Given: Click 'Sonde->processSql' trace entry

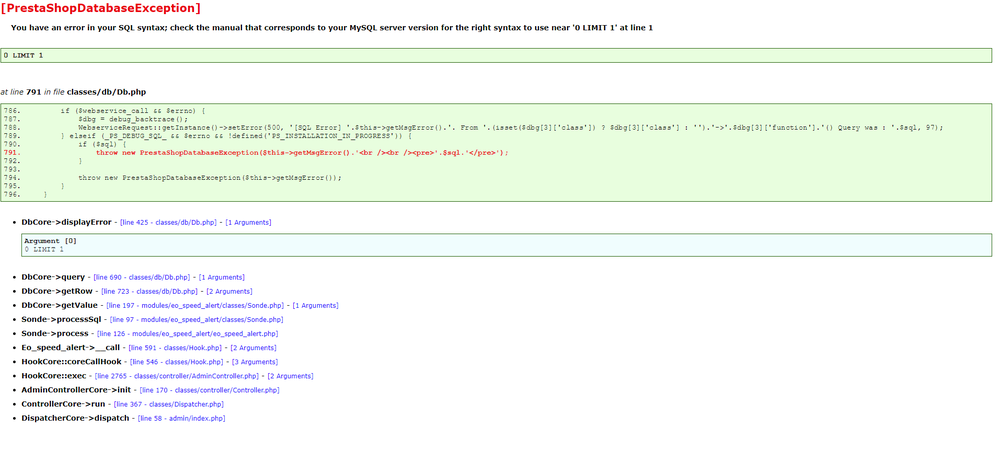Looking at the screenshot, I should coord(61,319).
